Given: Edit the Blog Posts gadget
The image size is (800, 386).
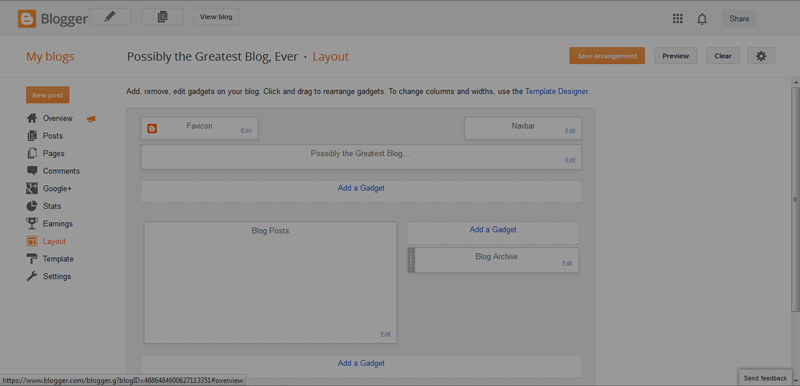Looking at the screenshot, I should tap(385, 334).
